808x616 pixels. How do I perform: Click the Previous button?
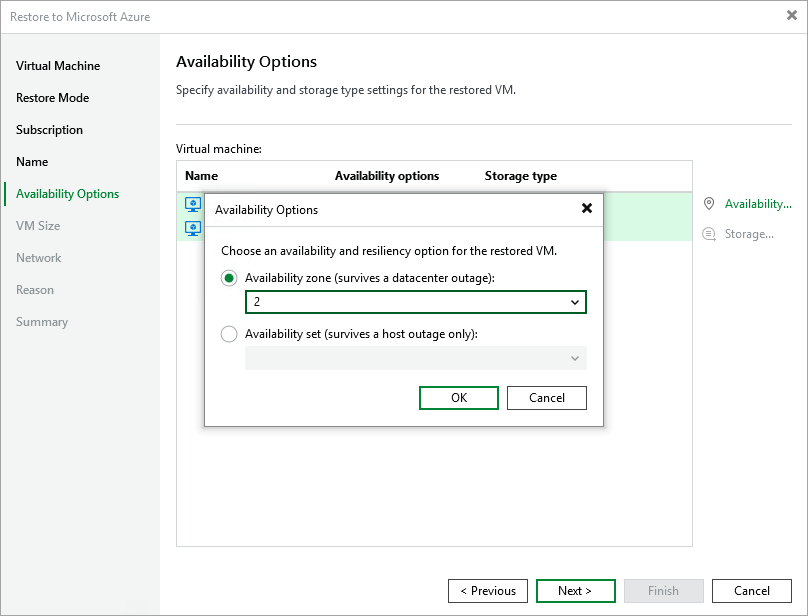tap(488, 590)
